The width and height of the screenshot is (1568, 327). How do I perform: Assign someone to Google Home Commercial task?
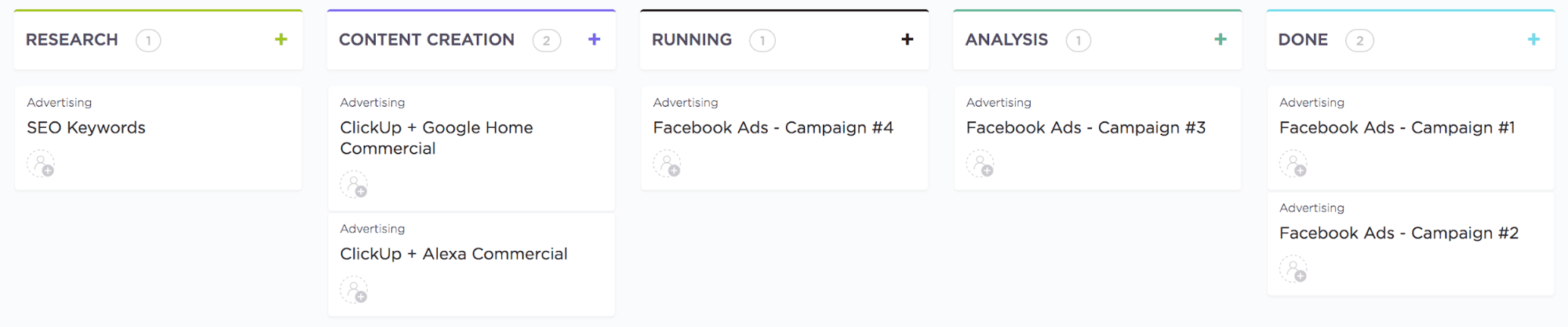(x=354, y=186)
